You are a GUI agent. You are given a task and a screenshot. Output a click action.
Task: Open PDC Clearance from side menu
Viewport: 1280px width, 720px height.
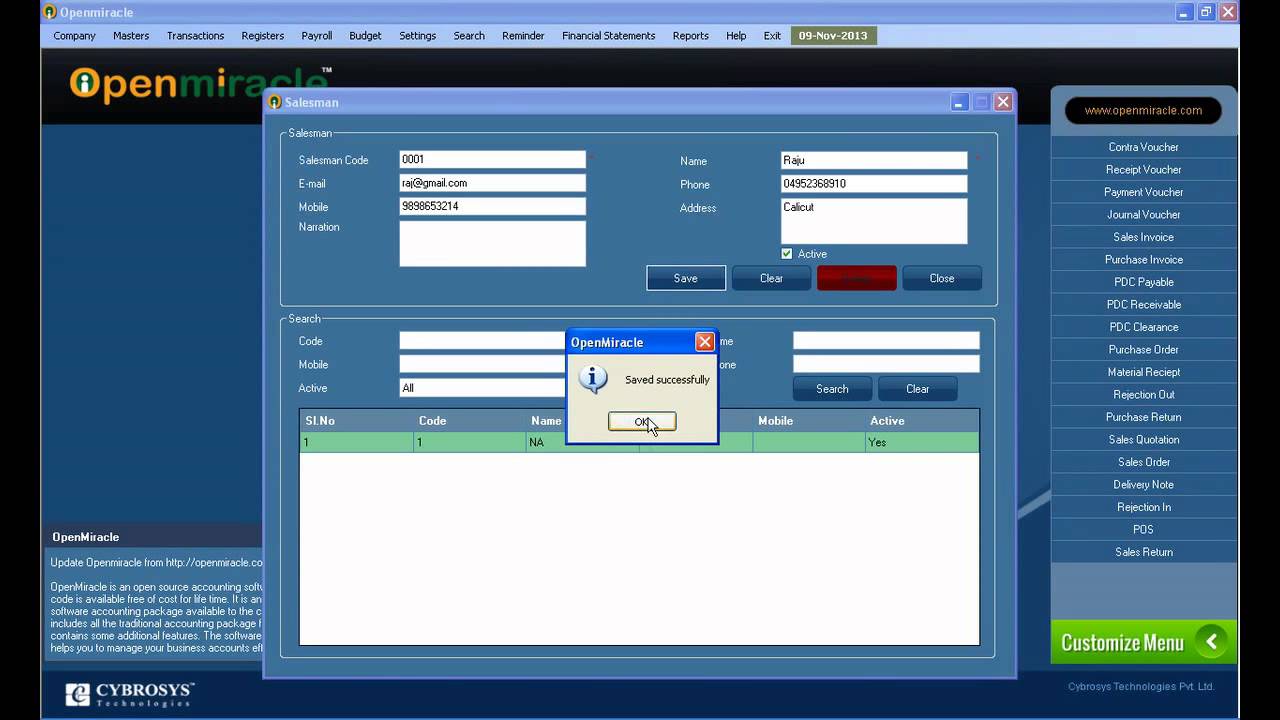1143,327
